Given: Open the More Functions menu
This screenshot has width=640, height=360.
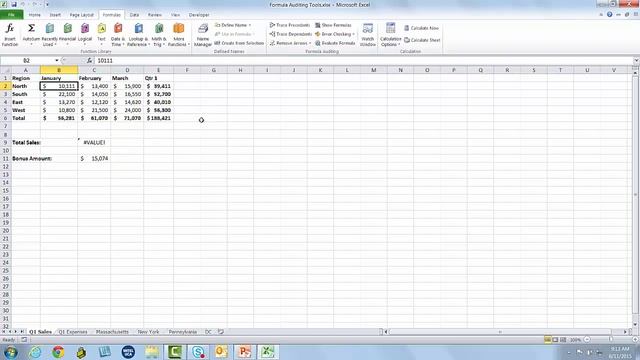Looking at the screenshot, I should tap(178, 35).
